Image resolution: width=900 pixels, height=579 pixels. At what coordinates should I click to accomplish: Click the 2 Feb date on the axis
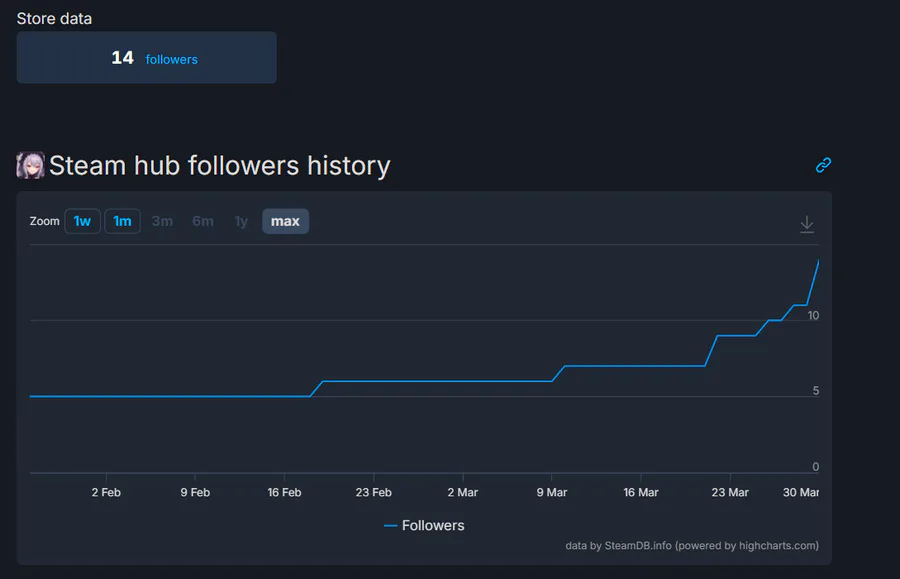coord(106,492)
